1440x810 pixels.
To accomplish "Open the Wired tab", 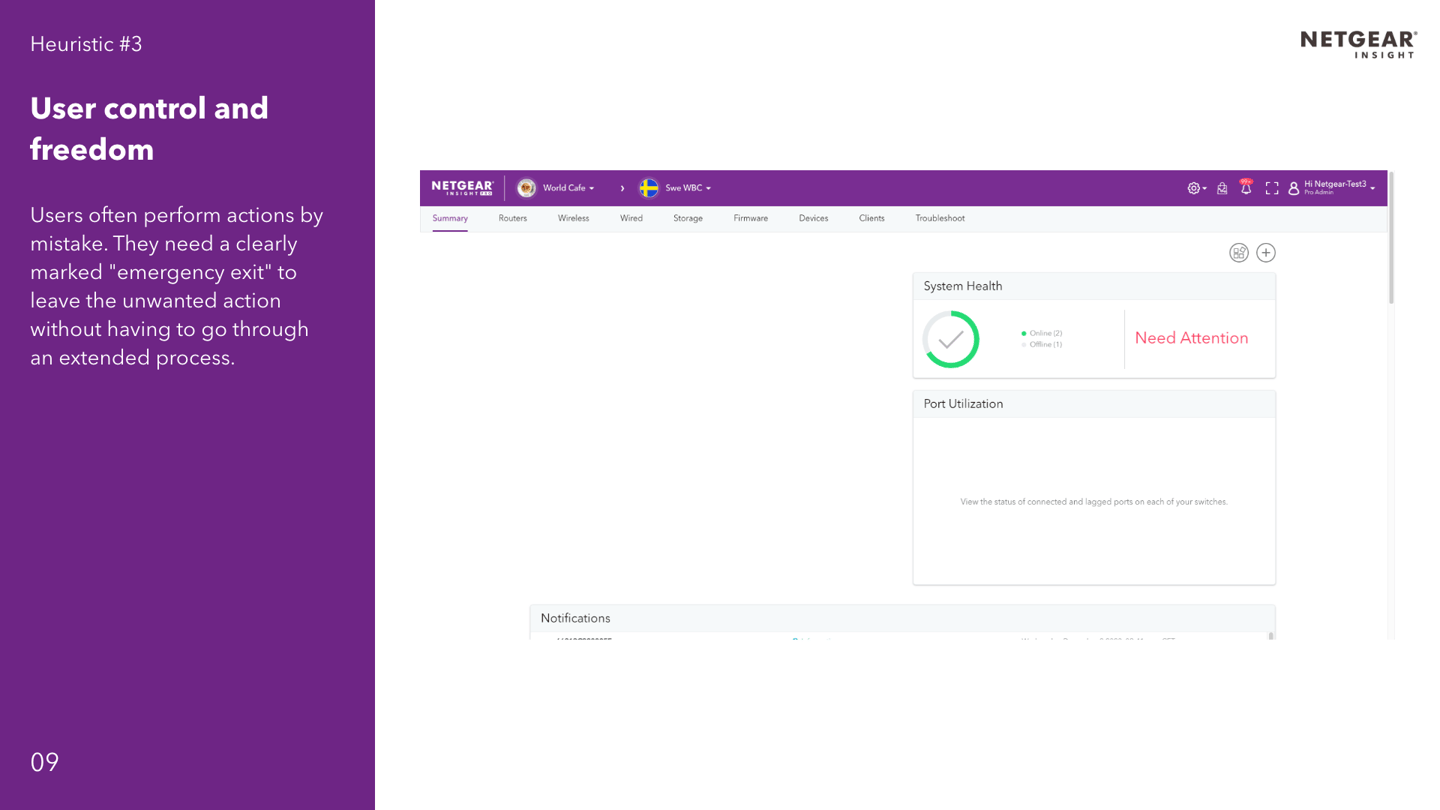I will 631,218.
